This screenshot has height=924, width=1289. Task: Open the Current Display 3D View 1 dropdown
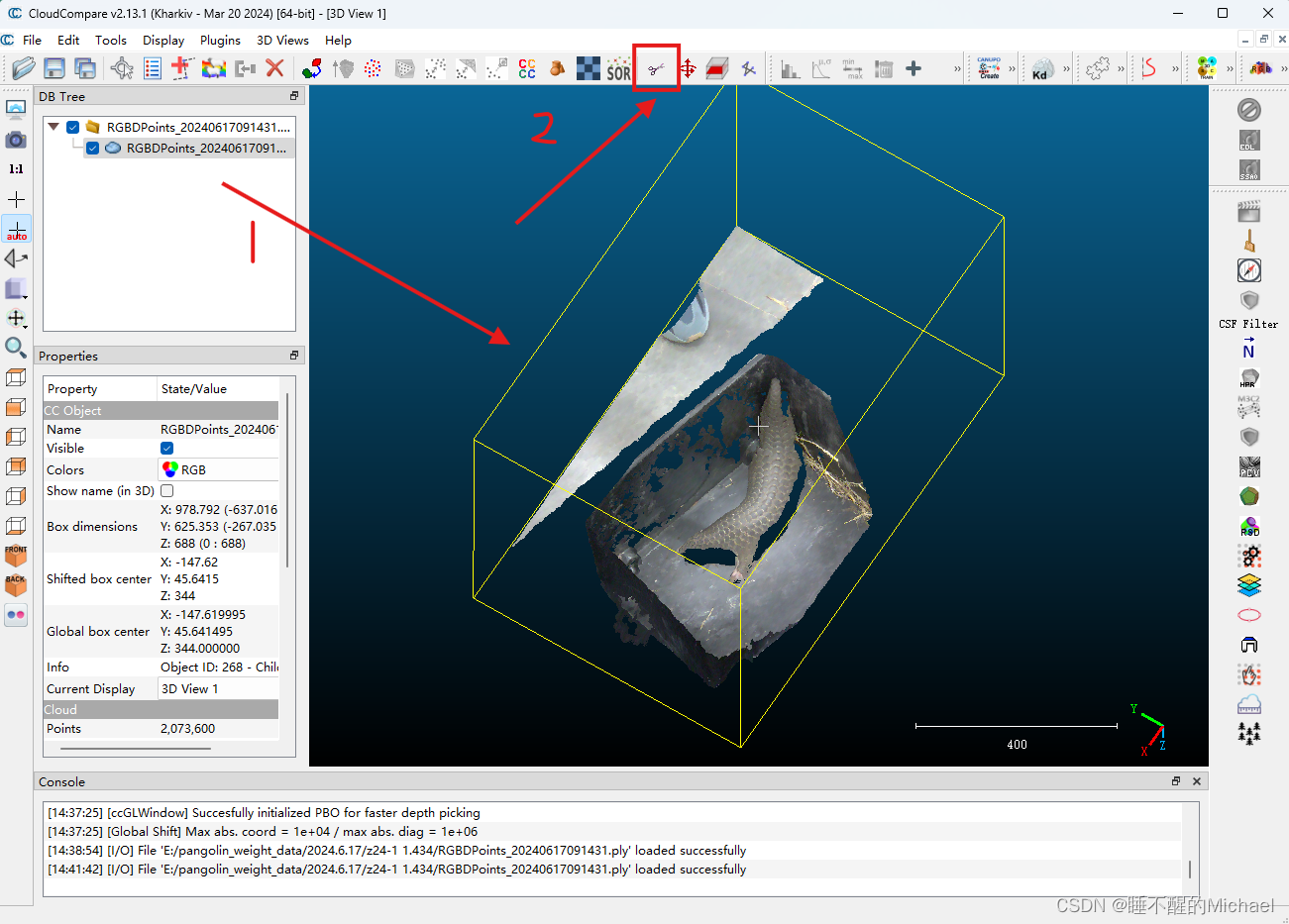tap(218, 688)
